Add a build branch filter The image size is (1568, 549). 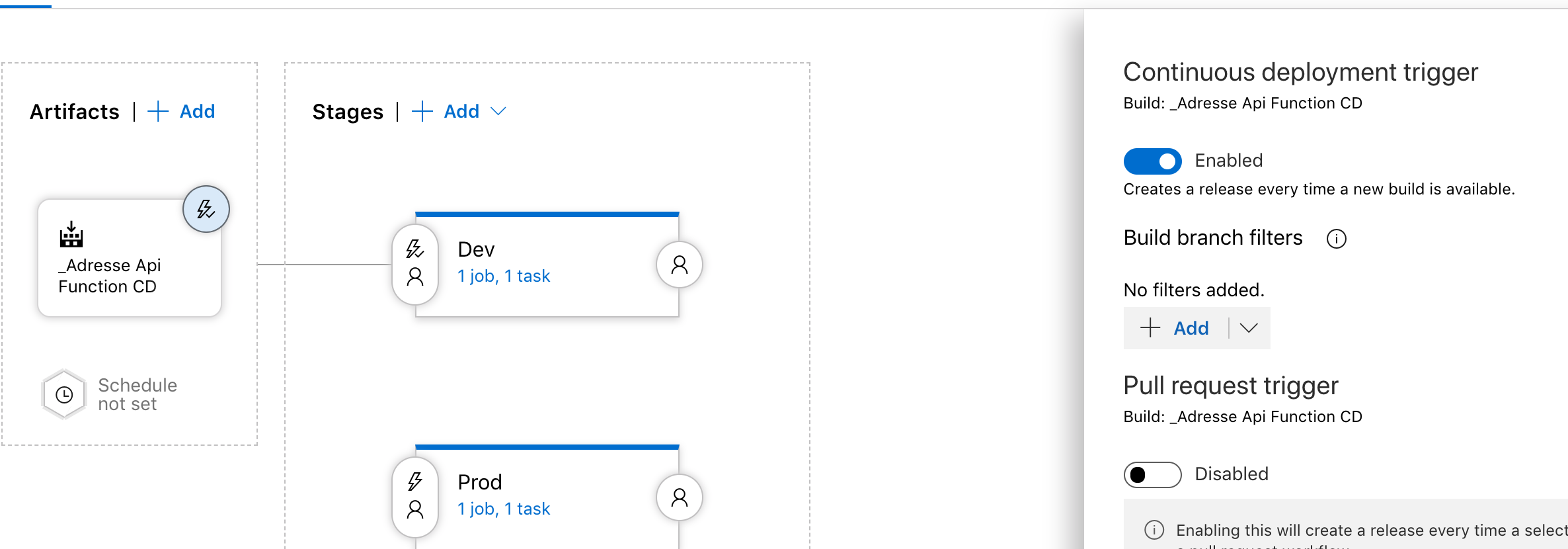click(x=1175, y=328)
